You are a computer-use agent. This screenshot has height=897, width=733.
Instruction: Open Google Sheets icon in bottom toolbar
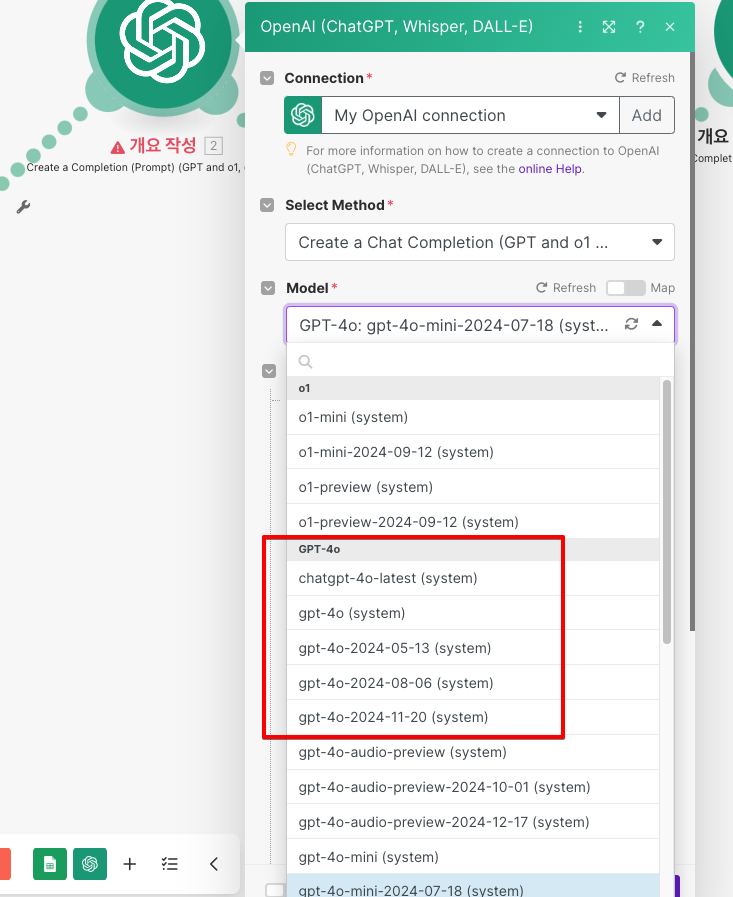click(x=50, y=863)
